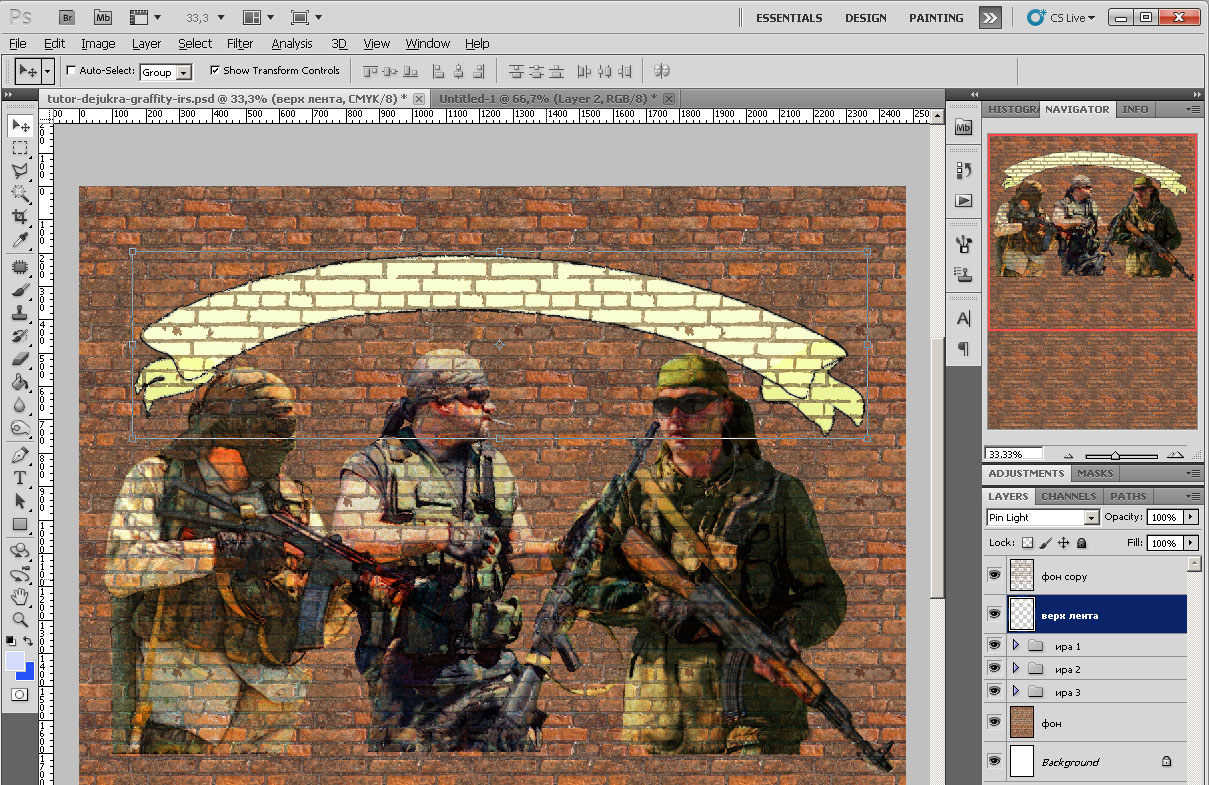
Task: Activate the Pen tool
Action: 19,455
